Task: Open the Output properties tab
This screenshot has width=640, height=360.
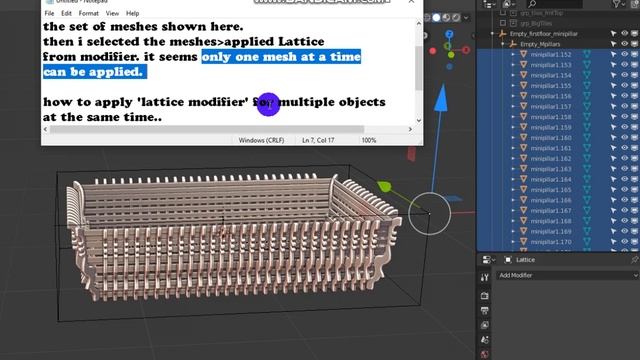Action: click(484, 311)
